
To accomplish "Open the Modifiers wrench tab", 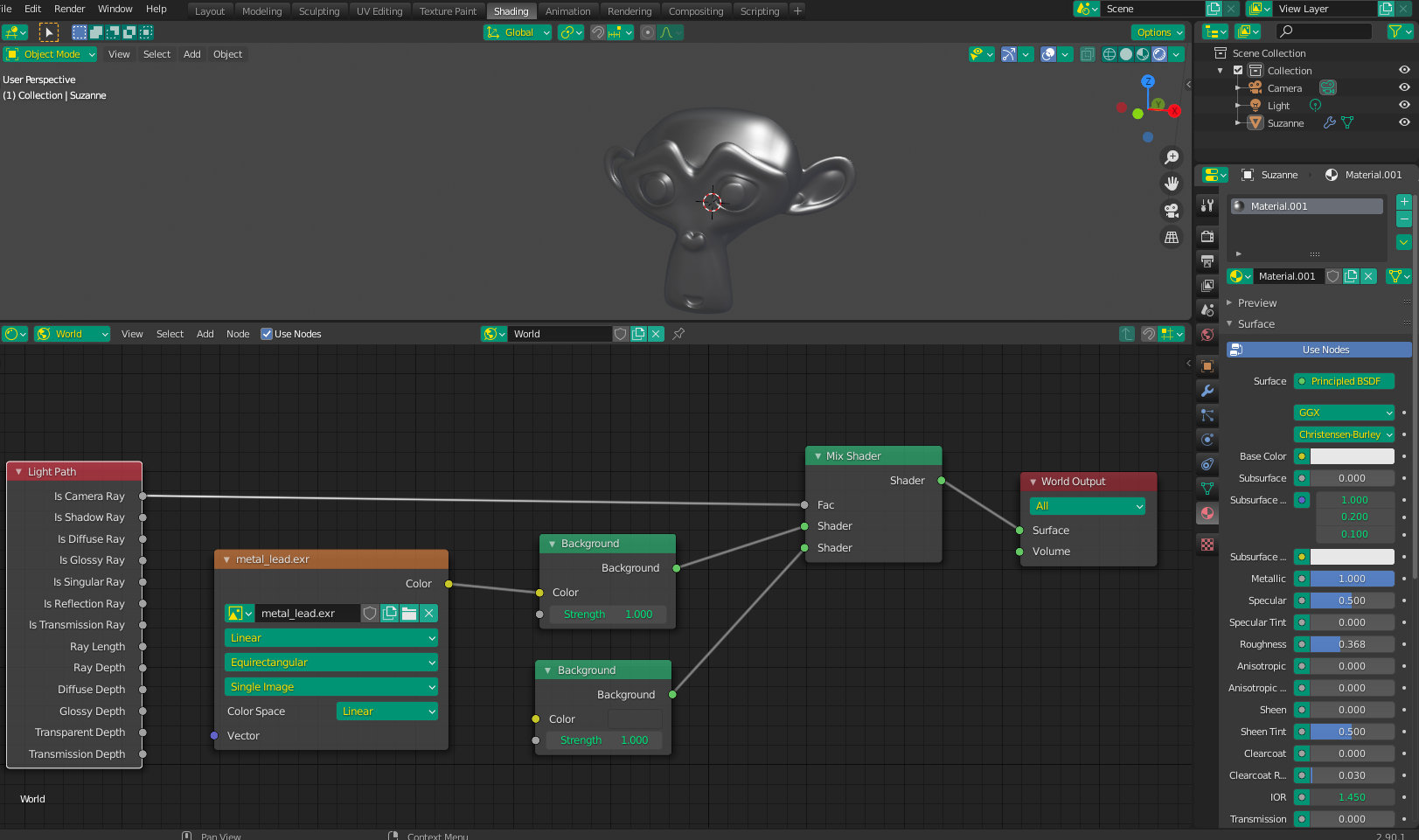I will (x=1207, y=391).
